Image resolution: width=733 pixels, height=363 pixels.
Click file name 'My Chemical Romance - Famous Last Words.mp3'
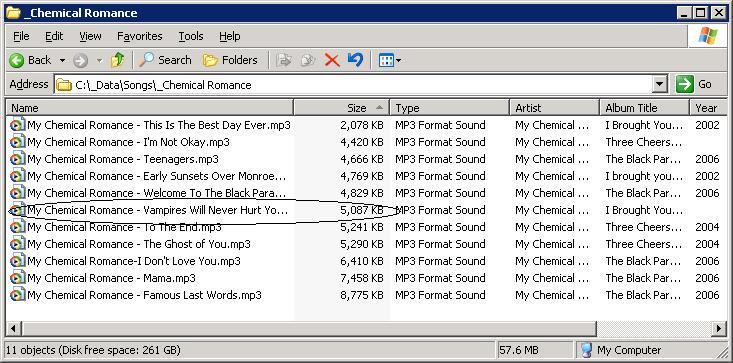tap(144, 295)
